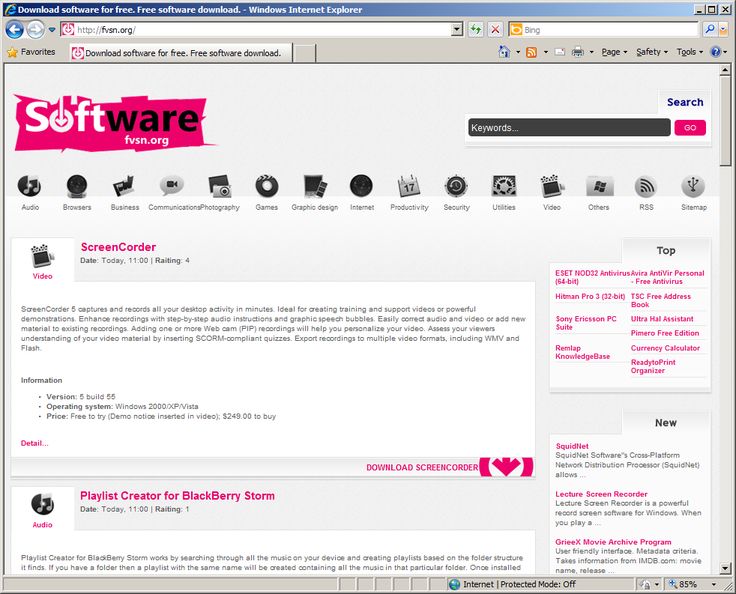Open the Utilities gear icon
Viewport: 736px width, 594px height.
point(504,186)
